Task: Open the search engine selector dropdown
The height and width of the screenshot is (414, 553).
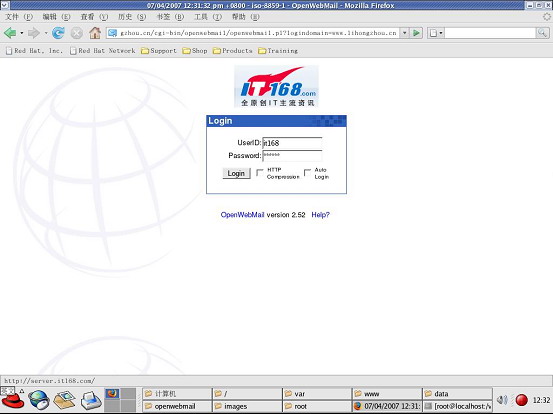Action: tap(436, 33)
